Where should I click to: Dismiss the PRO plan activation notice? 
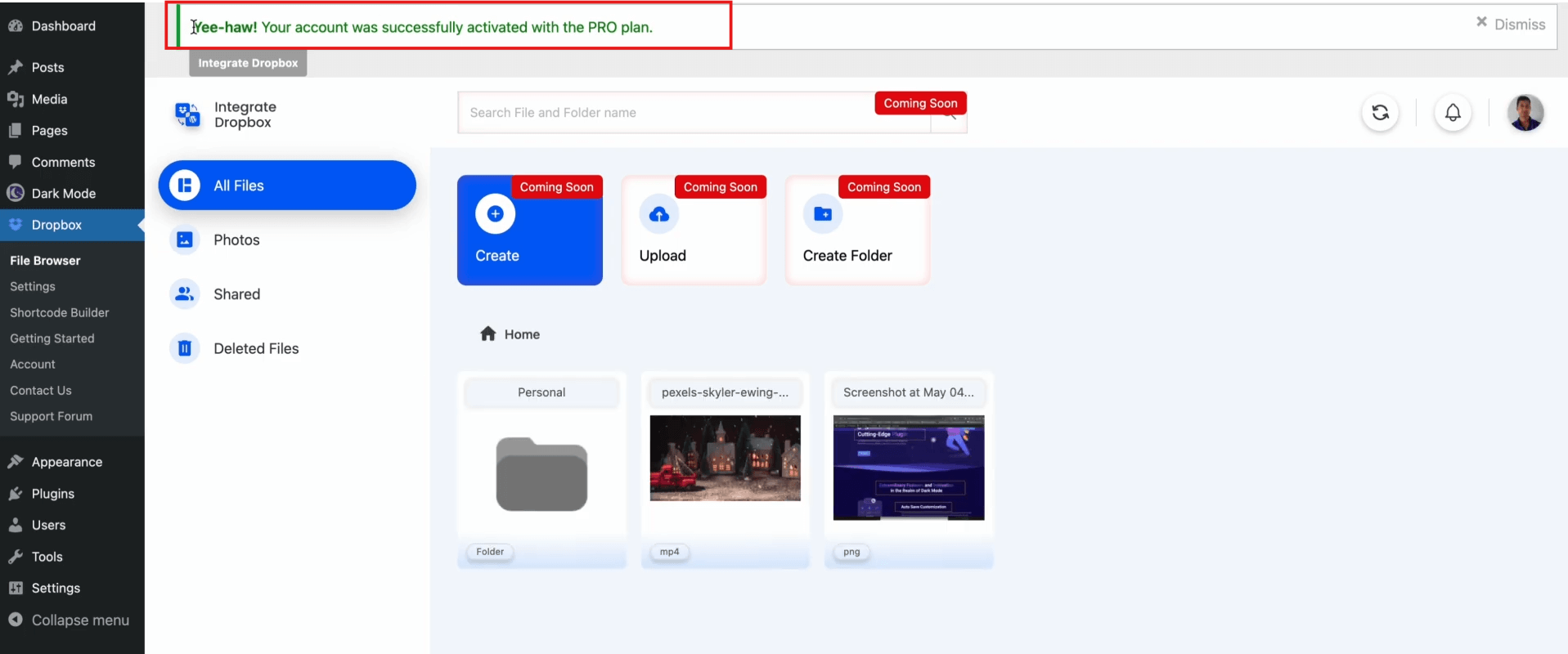click(1511, 25)
